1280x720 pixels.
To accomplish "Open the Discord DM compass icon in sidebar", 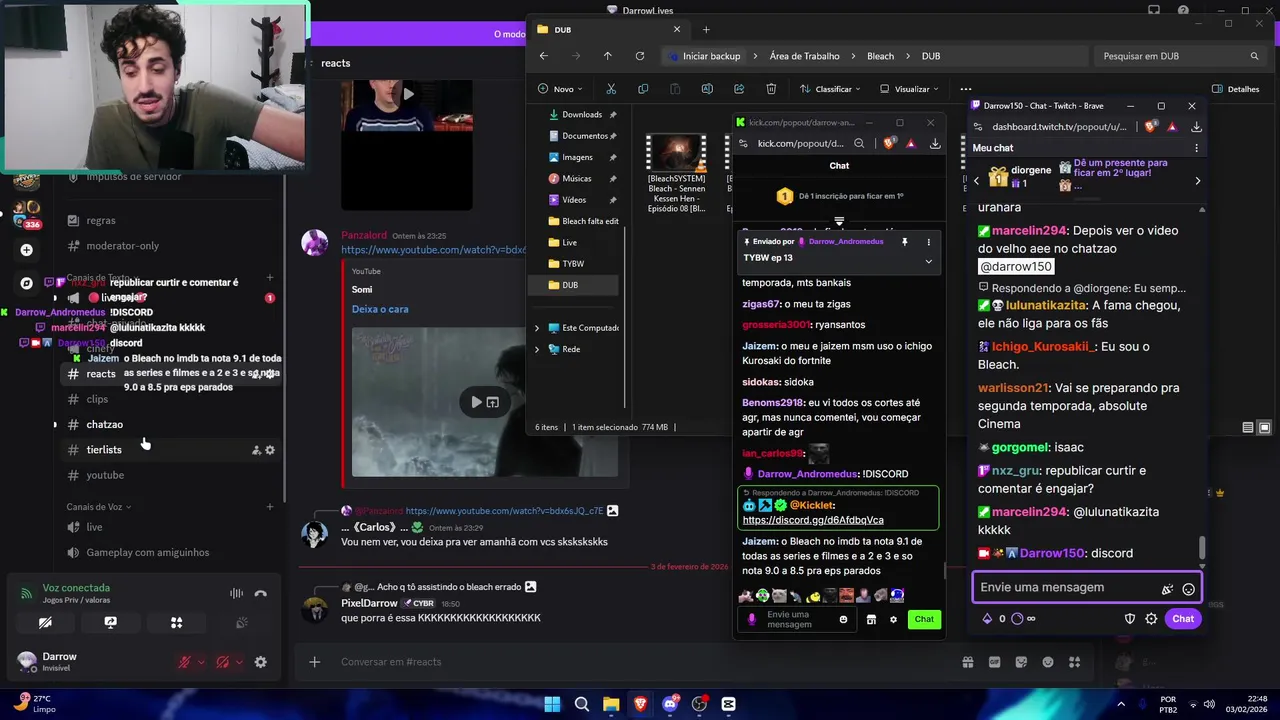I will [x=27, y=283].
